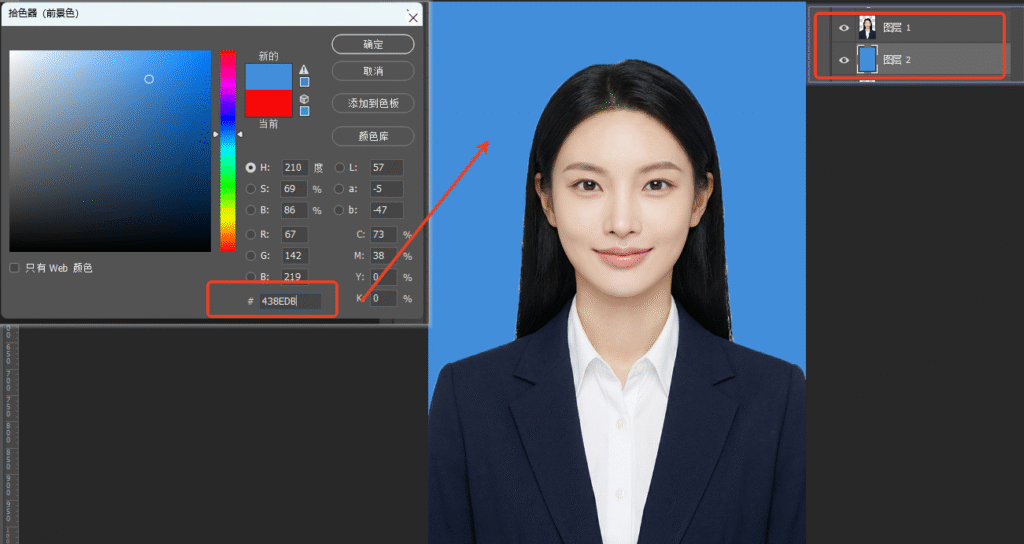Cancel with the 取消 button
Viewport: 1024px width, 544px height.
pyautogui.click(x=373, y=71)
